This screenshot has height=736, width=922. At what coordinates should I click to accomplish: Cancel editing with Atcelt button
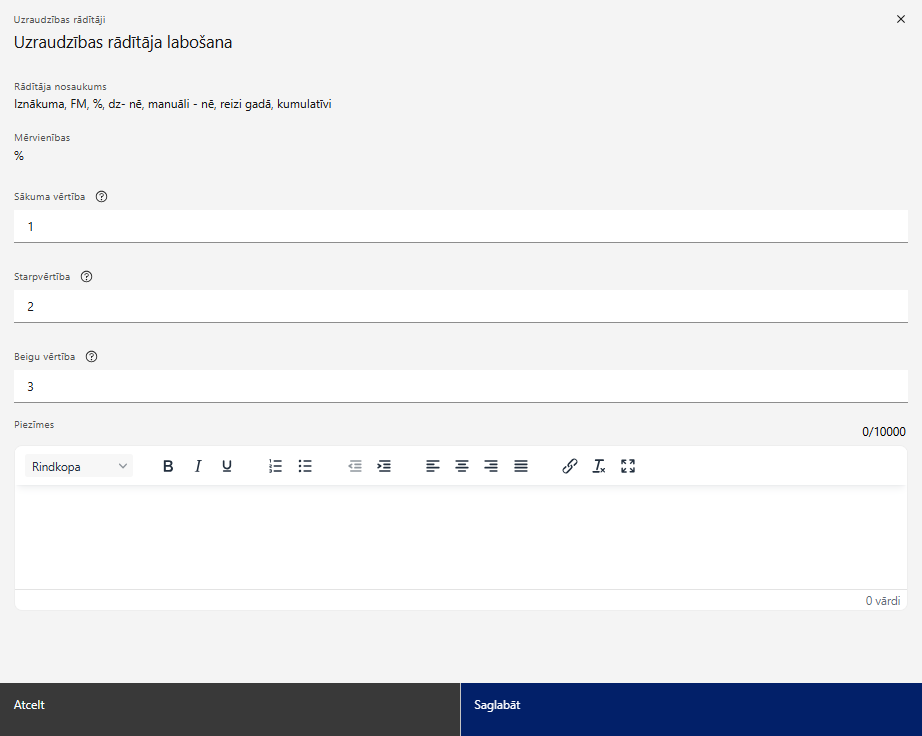[230, 710]
